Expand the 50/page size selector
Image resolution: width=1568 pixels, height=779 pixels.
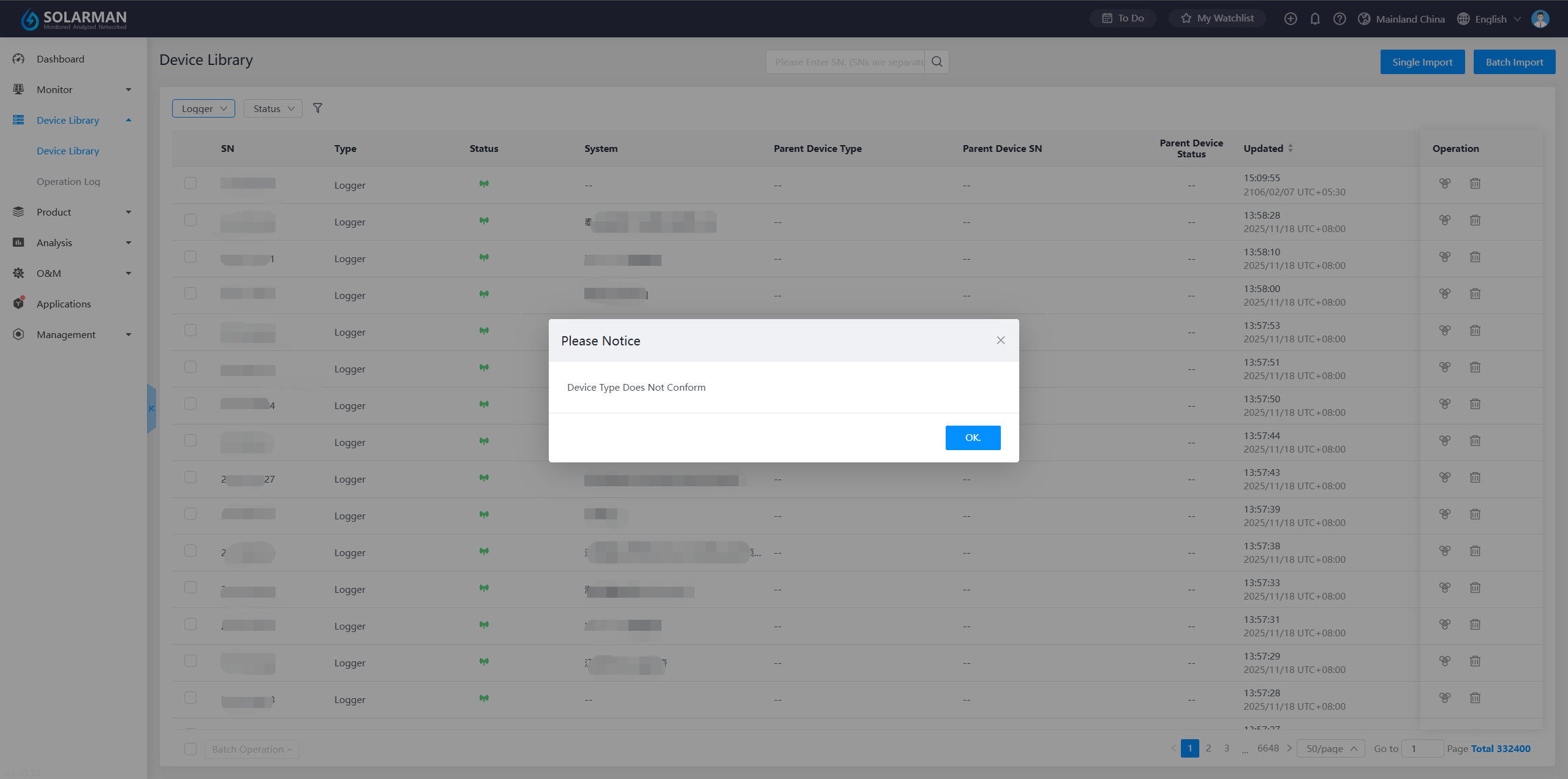(1330, 749)
